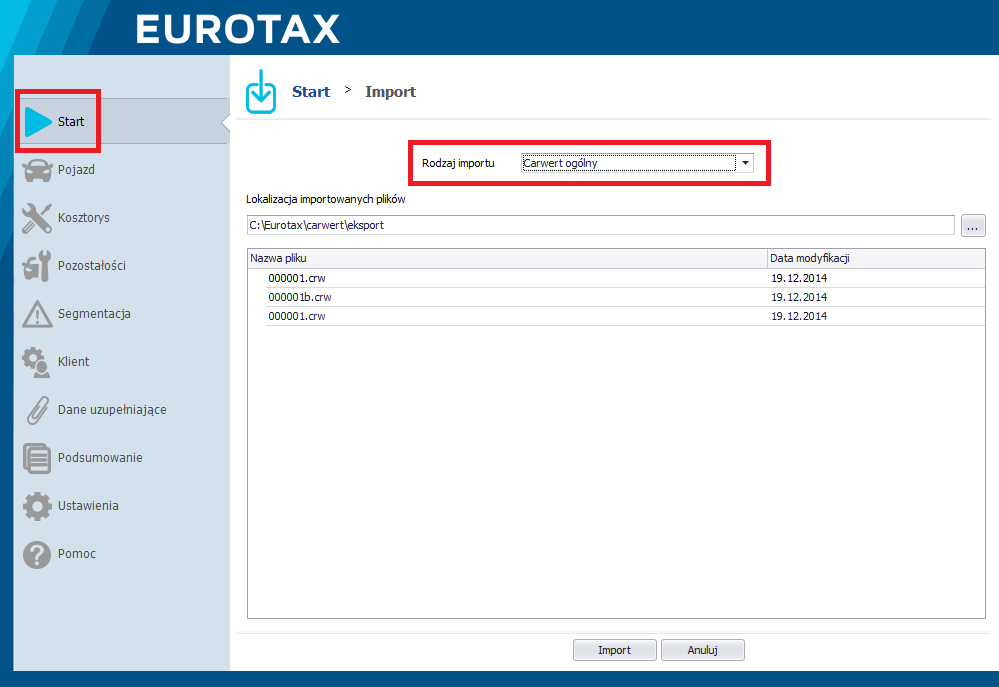
Task: Select the file 000001b.crw
Action: pos(299,297)
